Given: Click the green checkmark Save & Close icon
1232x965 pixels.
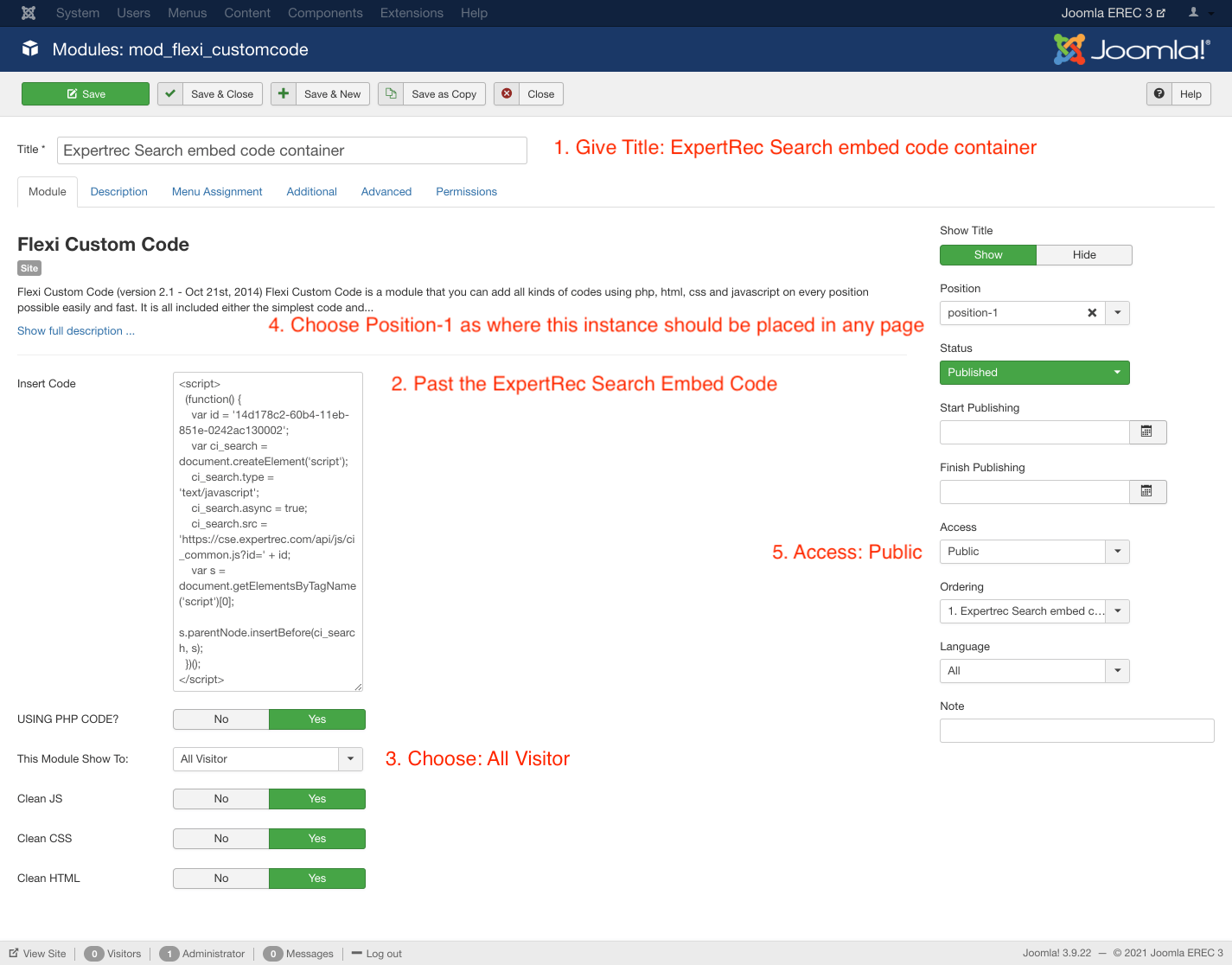Looking at the screenshot, I should point(170,94).
